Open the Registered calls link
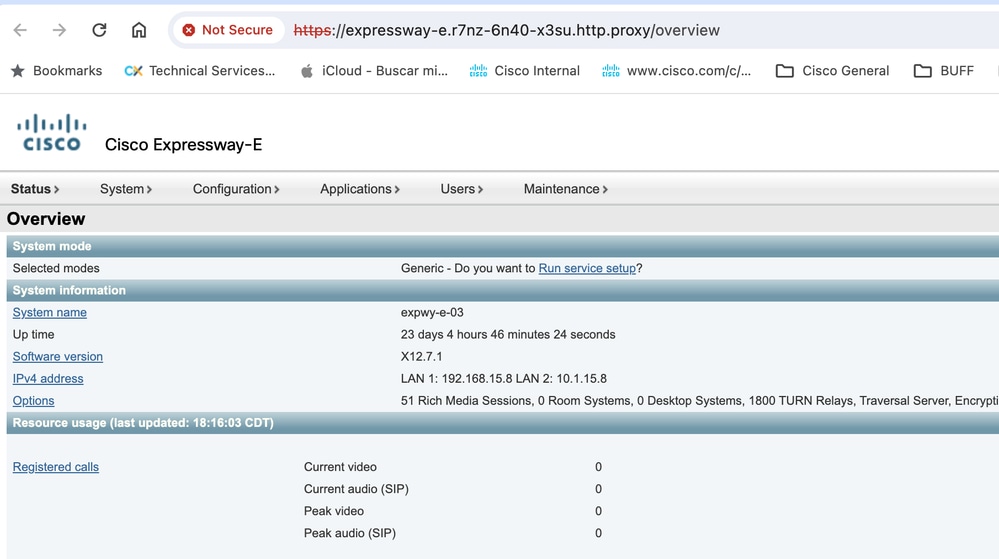The image size is (999, 559). [55, 467]
